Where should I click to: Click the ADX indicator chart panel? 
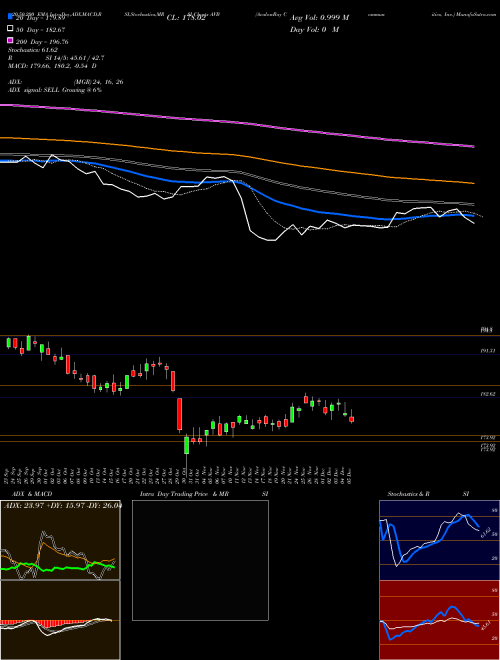point(60,540)
